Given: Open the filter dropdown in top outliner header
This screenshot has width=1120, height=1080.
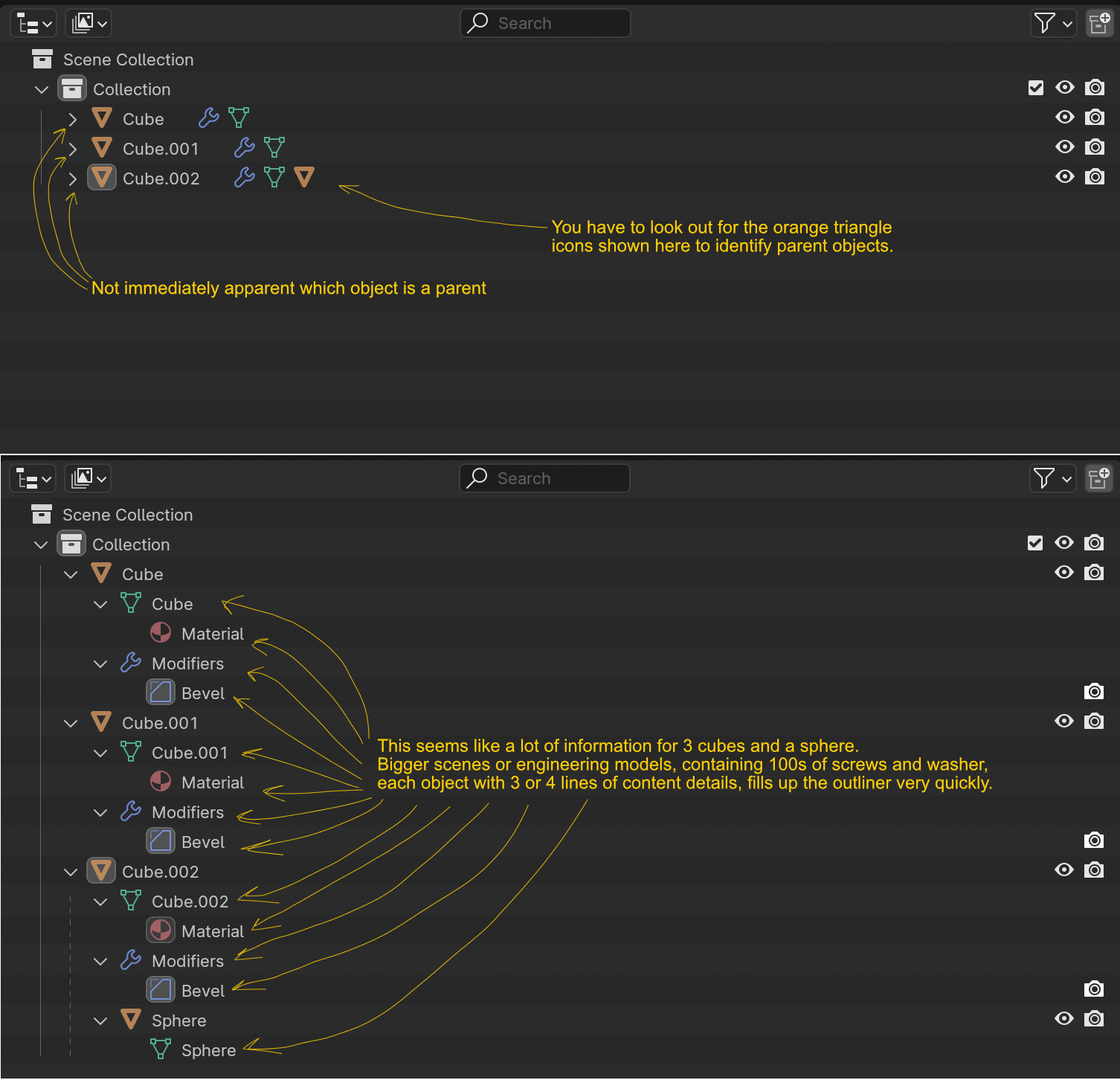Looking at the screenshot, I should click(x=1054, y=23).
